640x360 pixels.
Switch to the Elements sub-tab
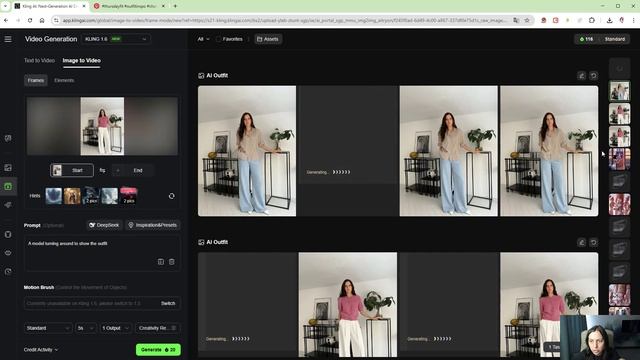click(64, 80)
